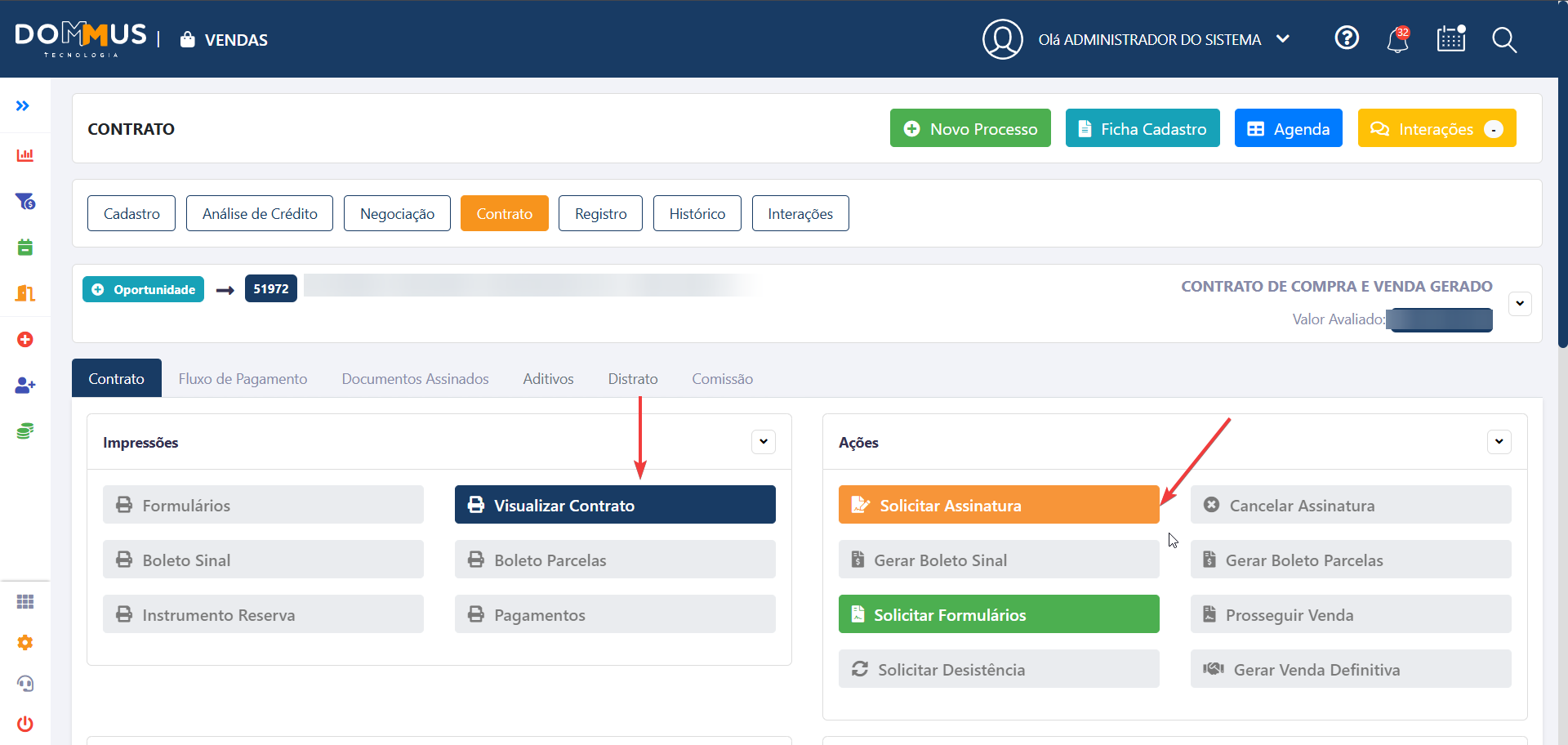Click the headset support sidebar icon
1568x745 pixels.
tap(25, 683)
